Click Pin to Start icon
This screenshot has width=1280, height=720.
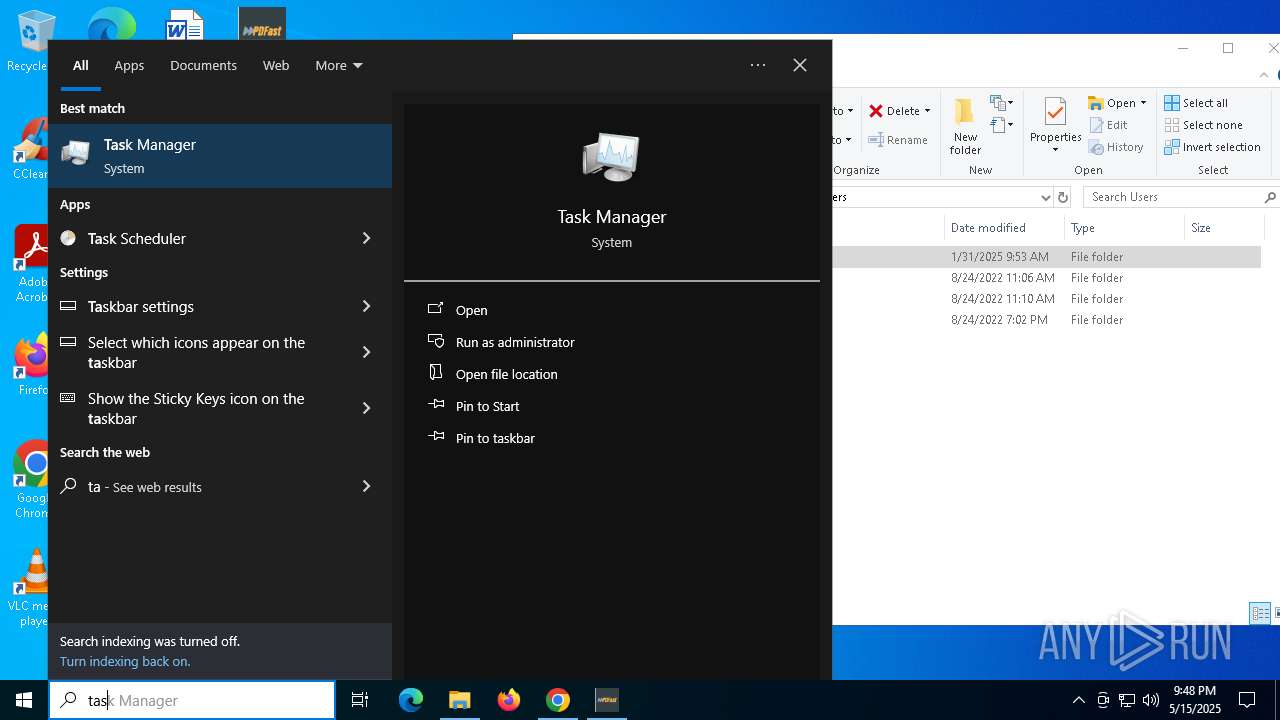436,405
